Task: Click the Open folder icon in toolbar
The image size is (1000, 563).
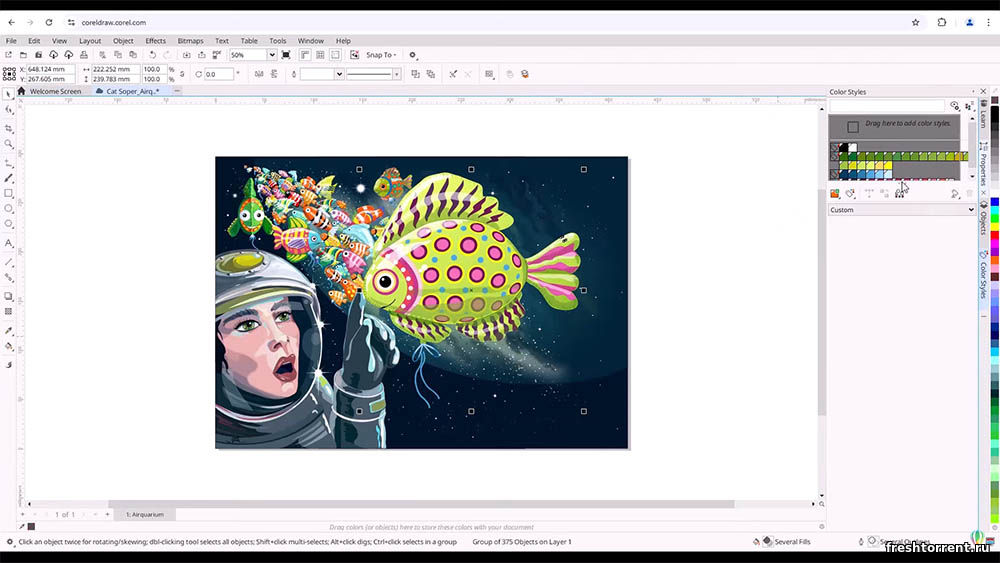Action: point(24,55)
